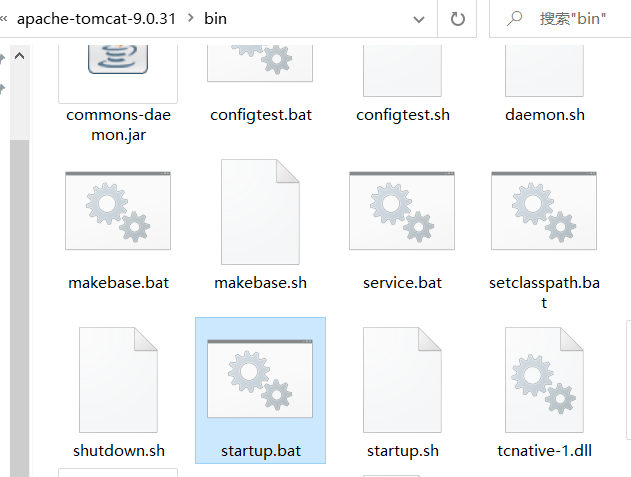Image resolution: width=631 pixels, height=477 pixels.
Task: Select the shutdown.sh blank file icon
Action: [x=118, y=380]
